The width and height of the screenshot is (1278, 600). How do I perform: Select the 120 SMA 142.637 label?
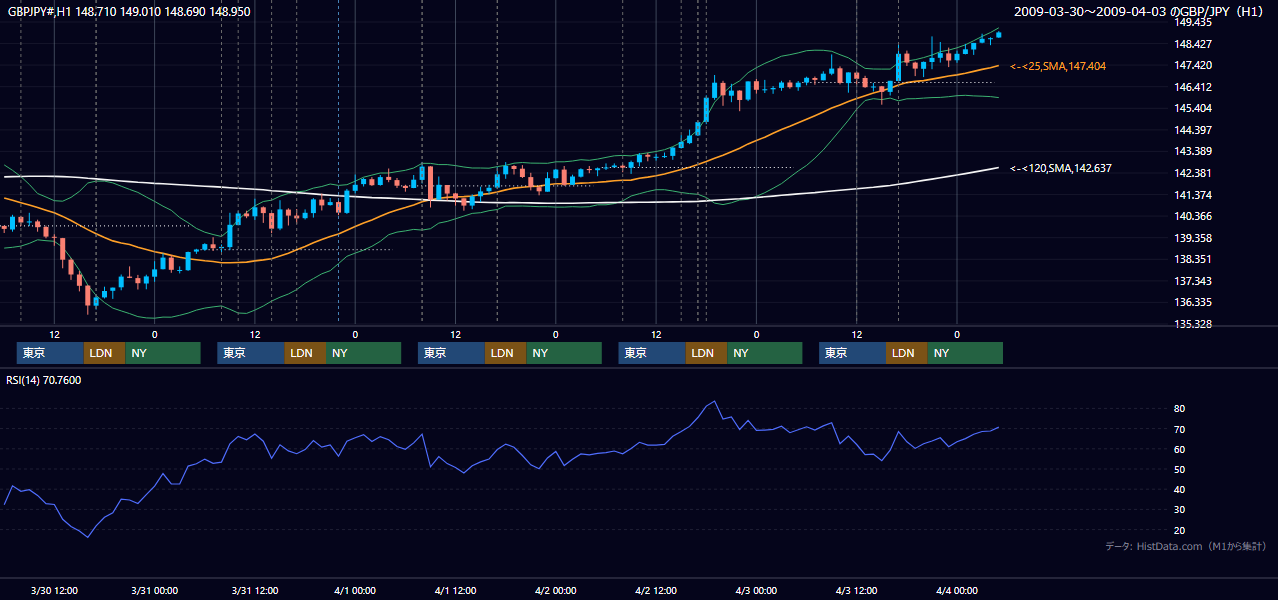pos(1061,168)
